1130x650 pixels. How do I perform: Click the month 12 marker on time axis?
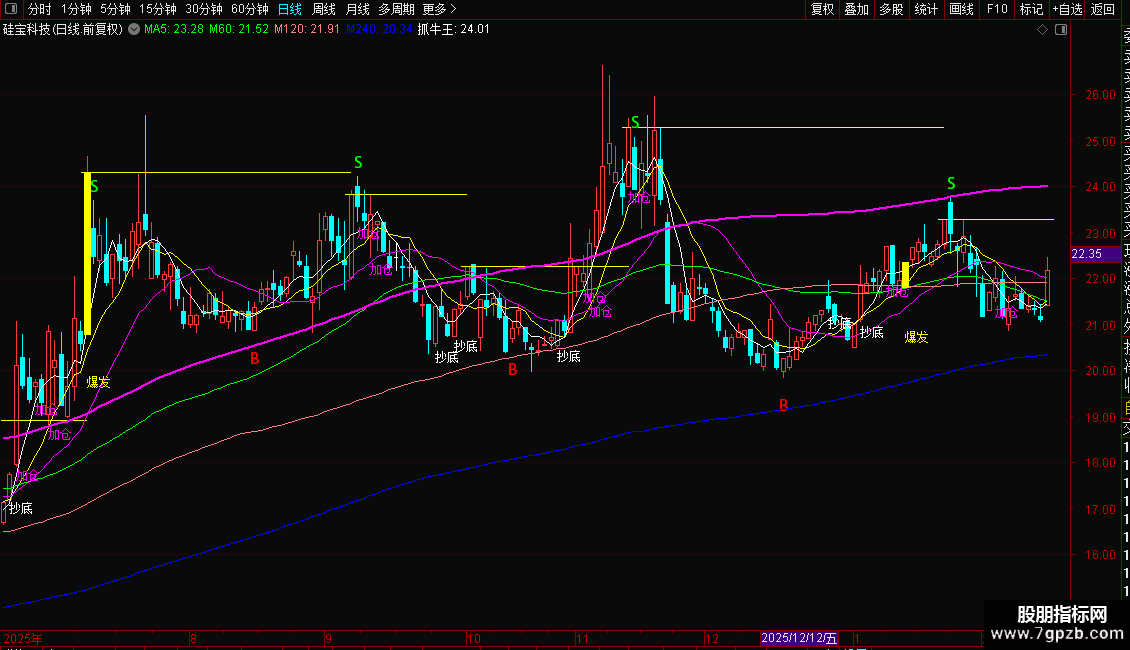(x=712, y=638)
